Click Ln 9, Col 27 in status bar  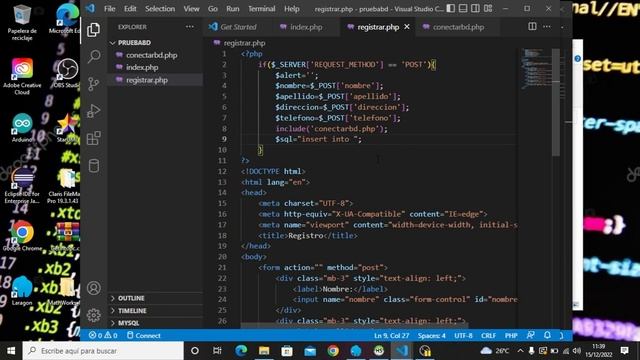coord(391,336)
